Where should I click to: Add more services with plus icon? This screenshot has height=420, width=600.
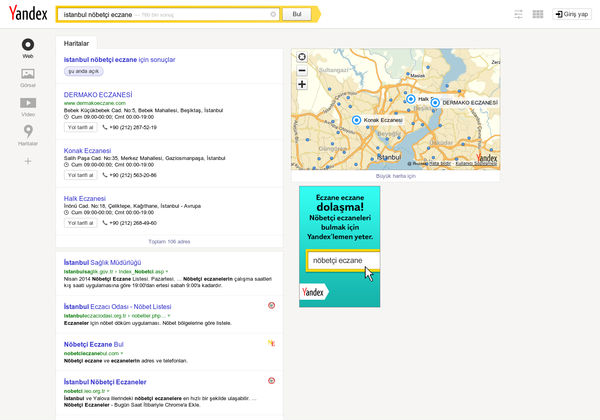[x=28, y=161]
